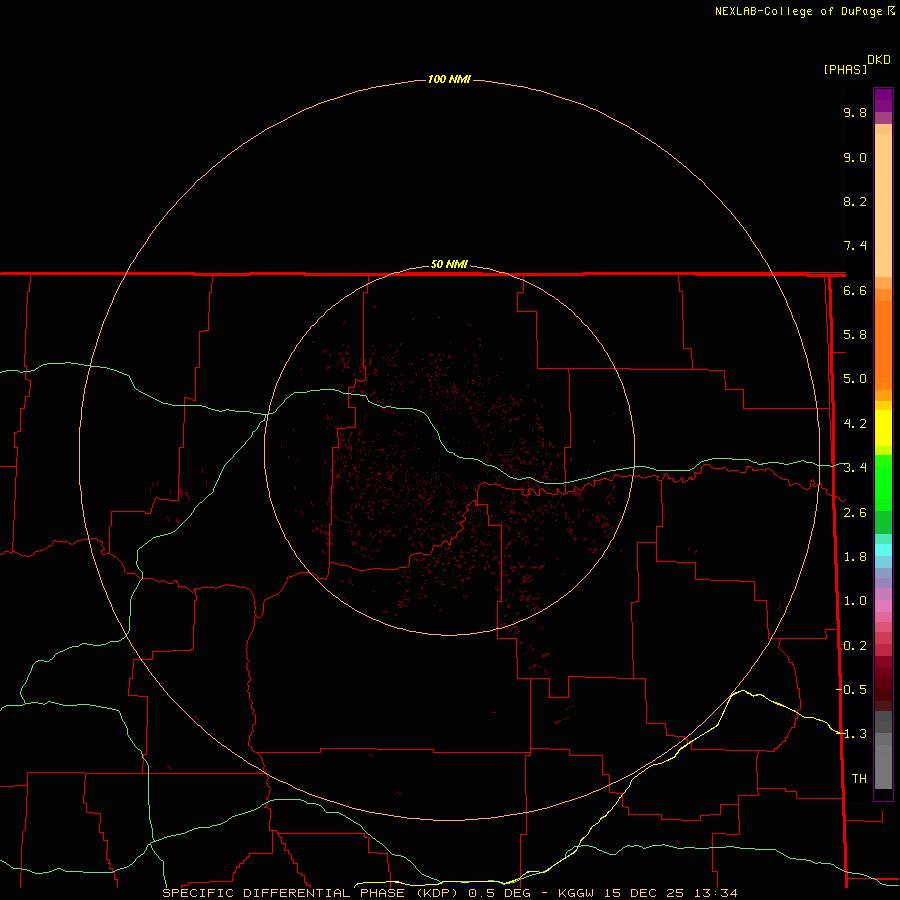
Task: Click the -1.3 legend value
Action: [851, 734]
